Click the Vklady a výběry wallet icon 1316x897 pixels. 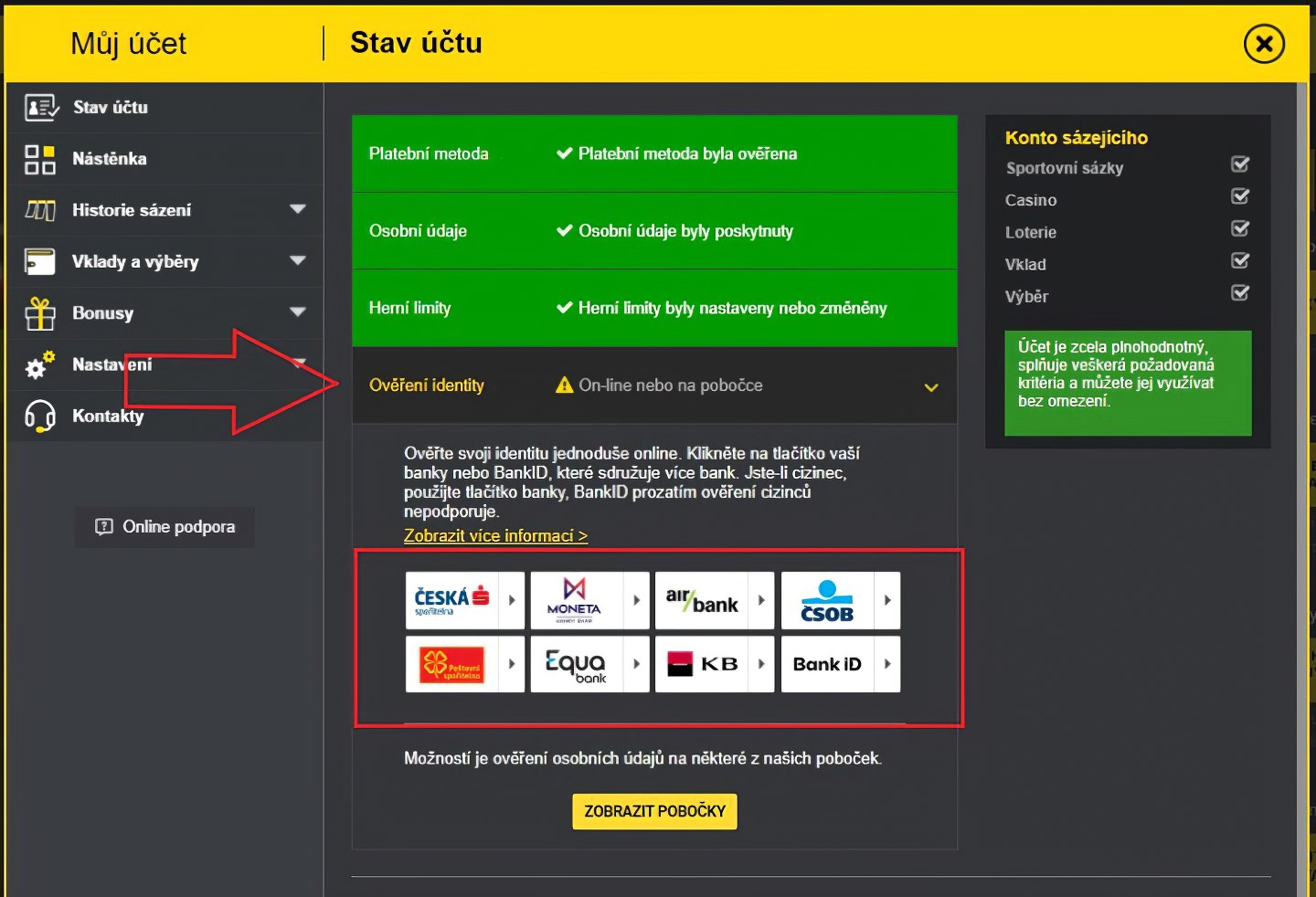click(40, 262)
